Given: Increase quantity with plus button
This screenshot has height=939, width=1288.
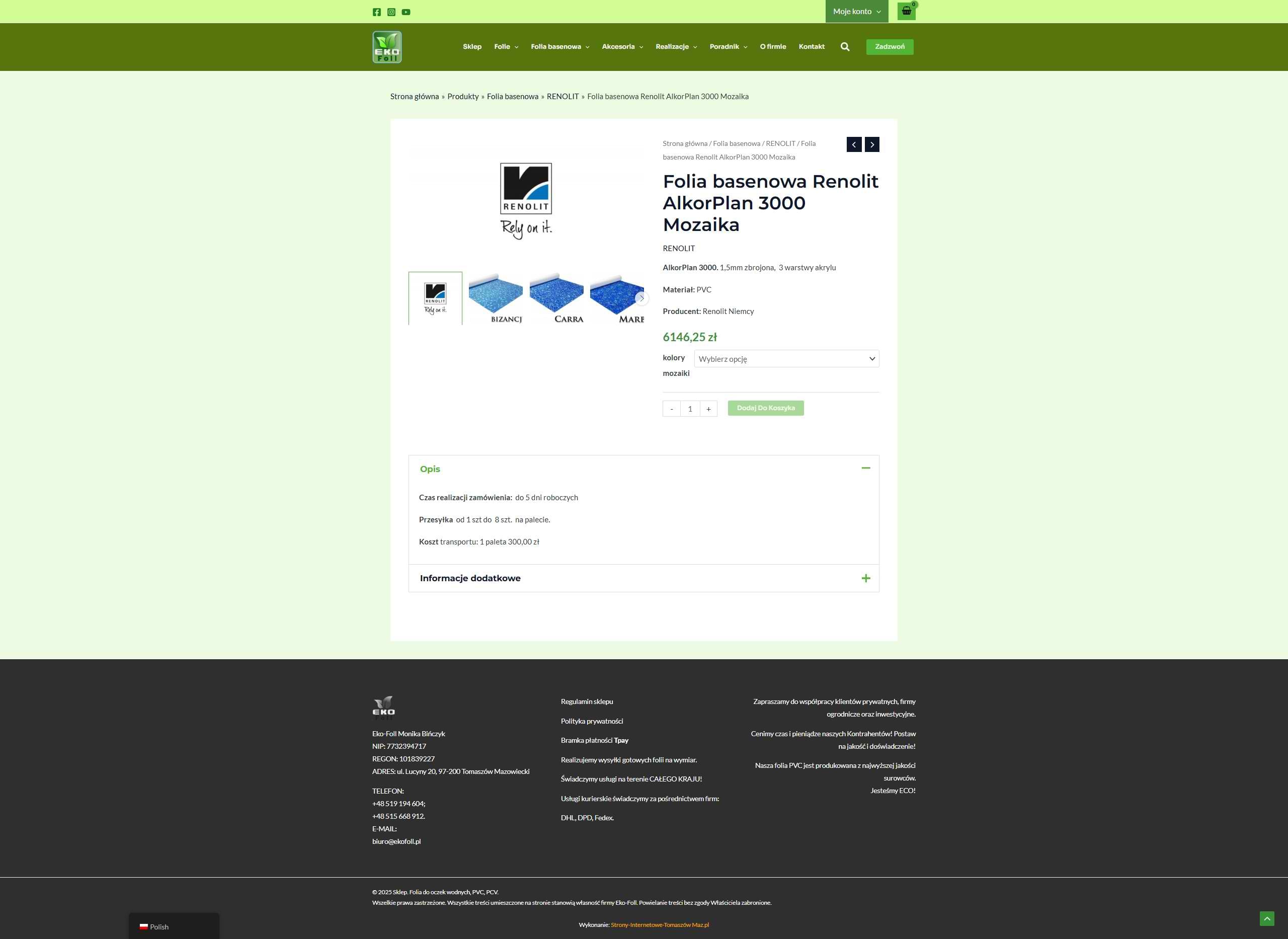Looking at the screenshot, I should (x=708, y=409).
